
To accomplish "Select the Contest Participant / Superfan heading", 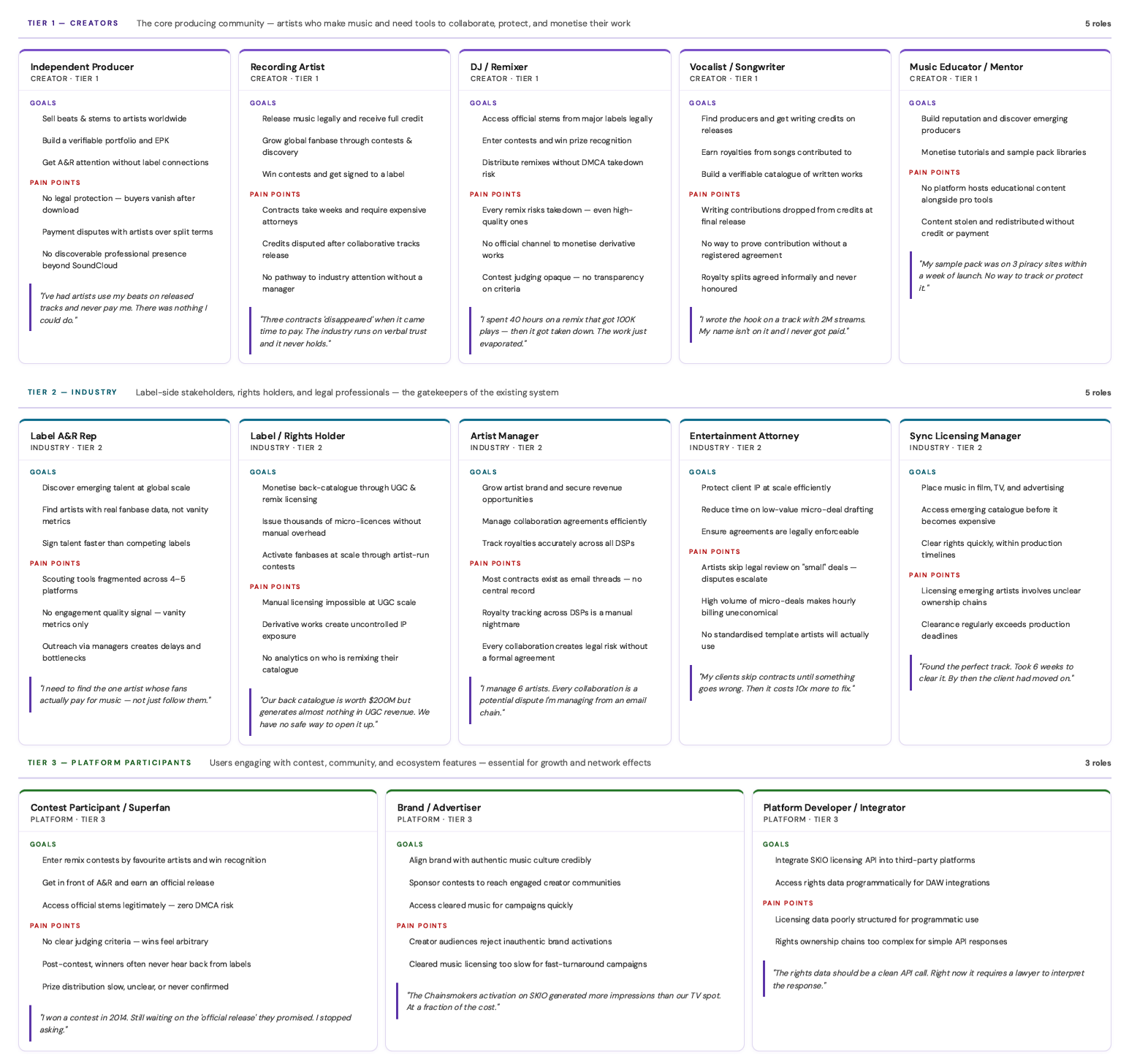I will [100, 807].
